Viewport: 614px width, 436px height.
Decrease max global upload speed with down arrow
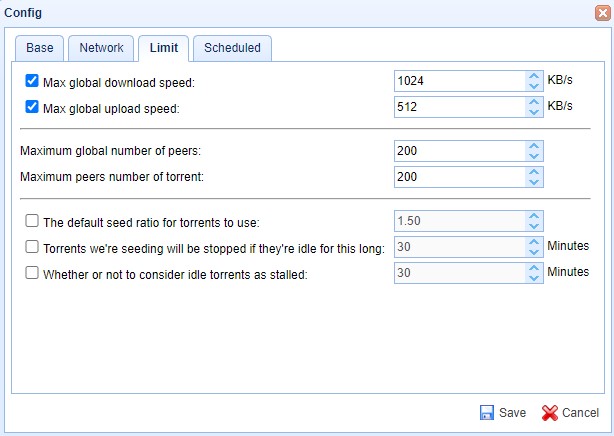coord(534,112)
